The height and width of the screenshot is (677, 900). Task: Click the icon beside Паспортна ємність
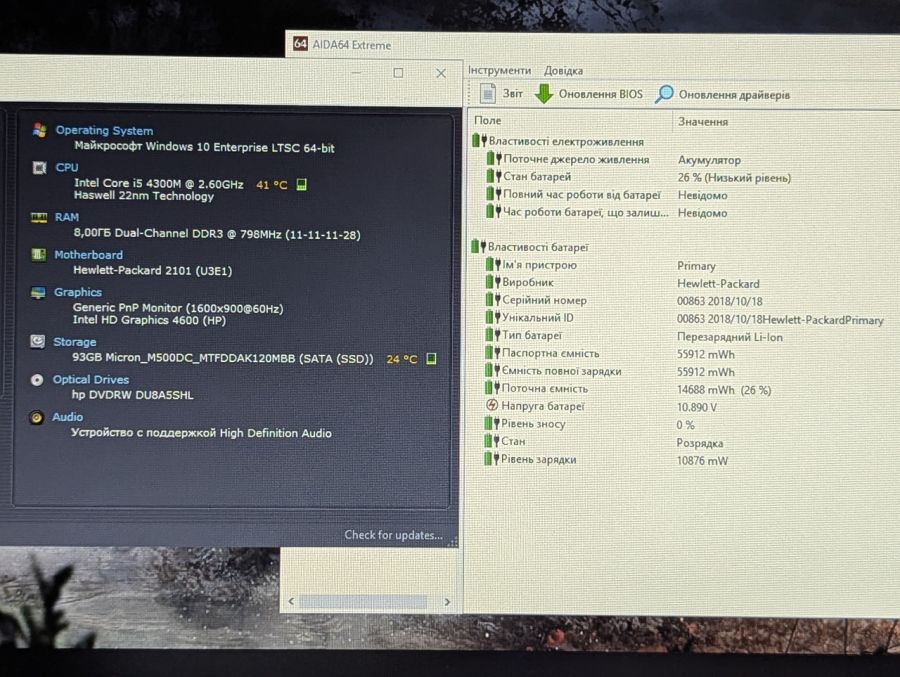pyautogui.click(x=492, y=353)
